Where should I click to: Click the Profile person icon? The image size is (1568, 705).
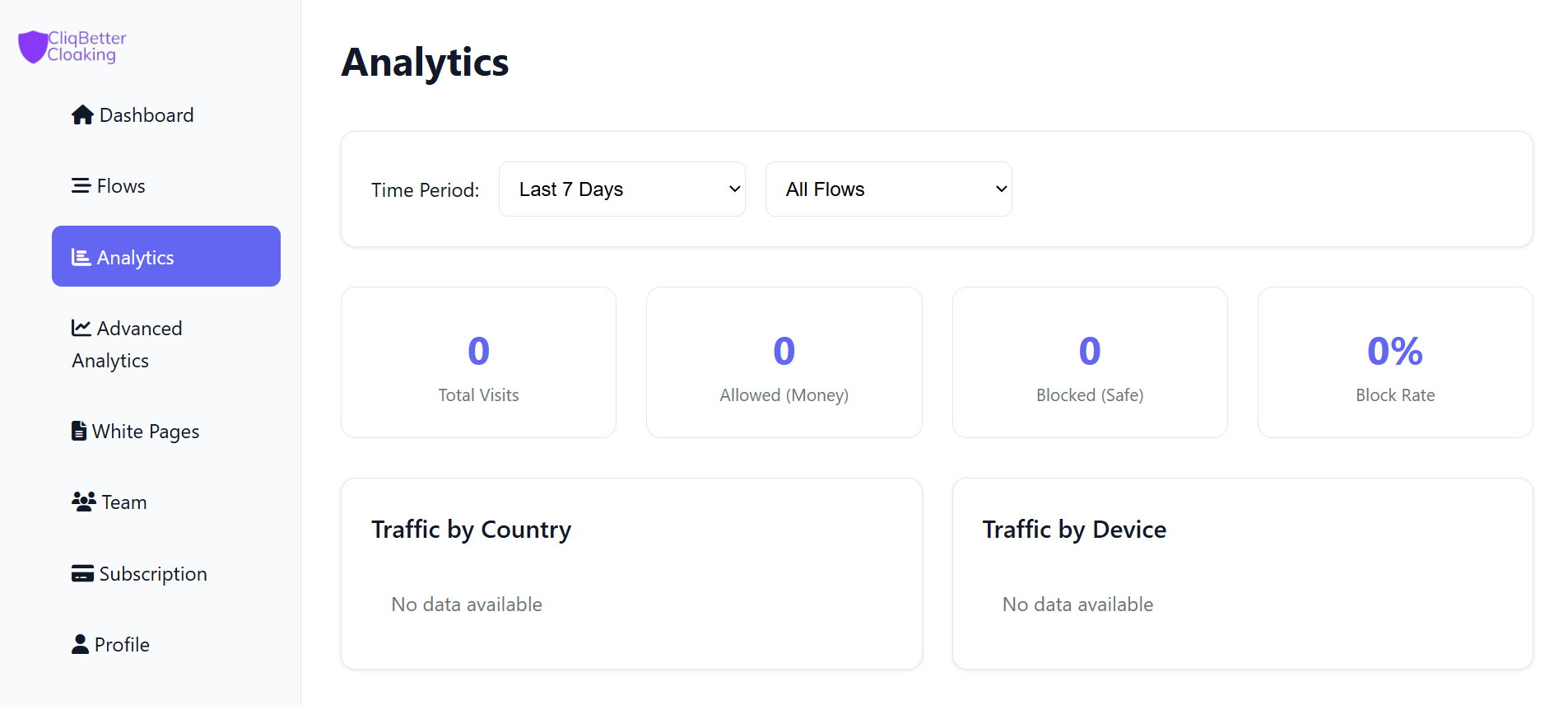[80, 644]
